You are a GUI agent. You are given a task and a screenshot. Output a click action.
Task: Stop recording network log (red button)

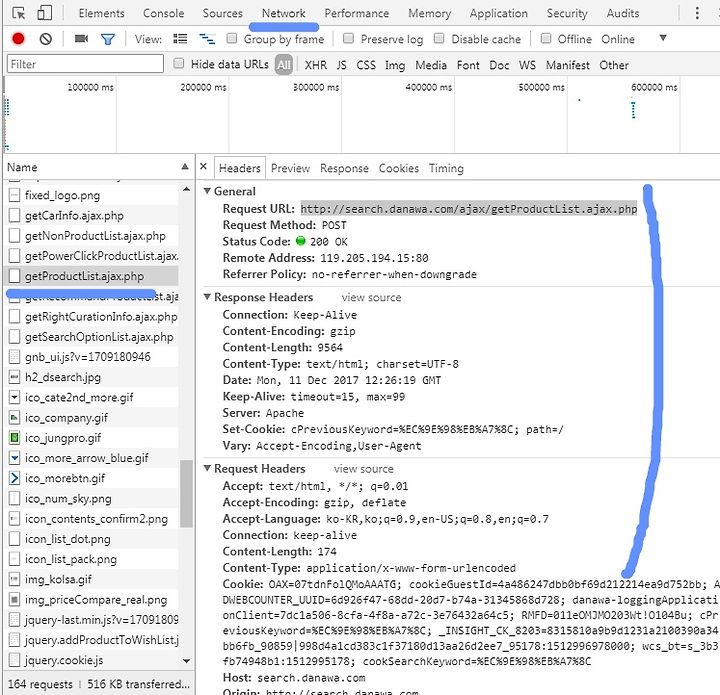click(x=18, y=39)
